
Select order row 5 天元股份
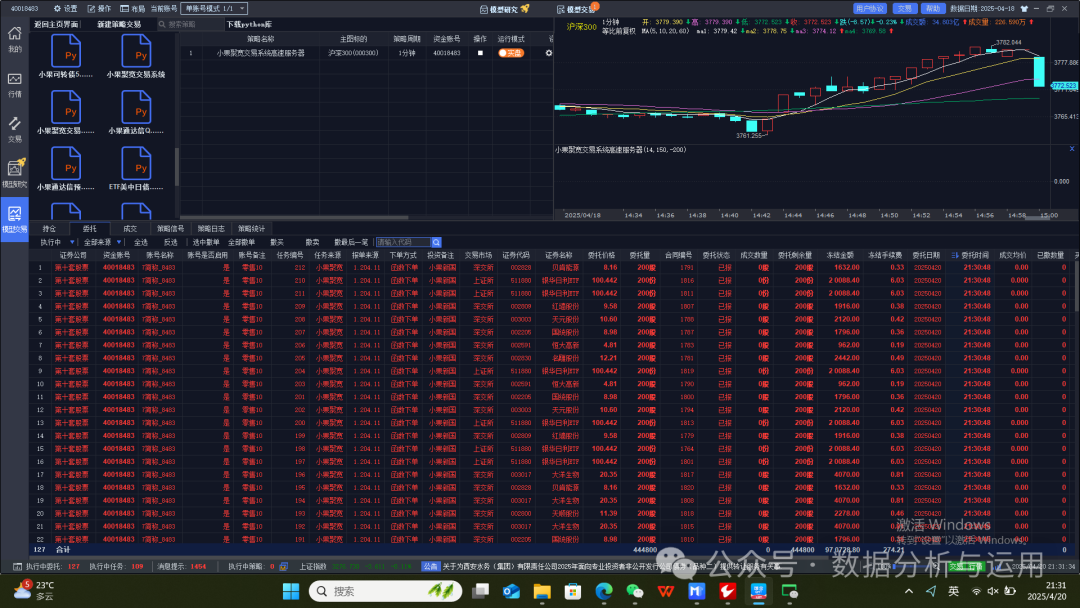click(x=551, y=319)
